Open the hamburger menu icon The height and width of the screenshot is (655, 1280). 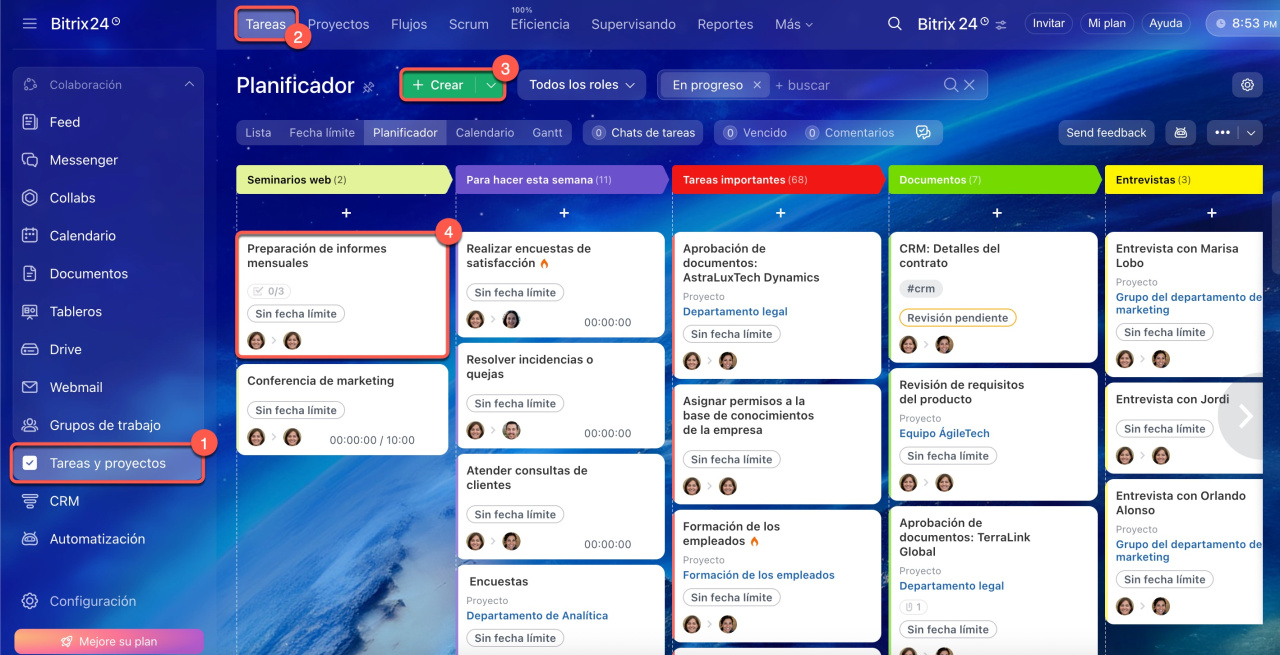pos(29,23)
